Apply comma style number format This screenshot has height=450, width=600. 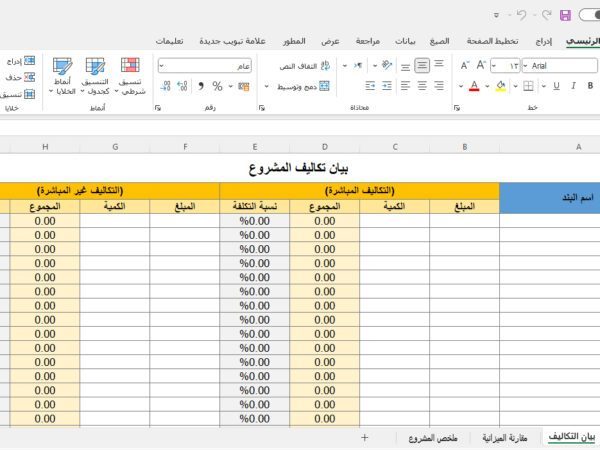(201, 86)
